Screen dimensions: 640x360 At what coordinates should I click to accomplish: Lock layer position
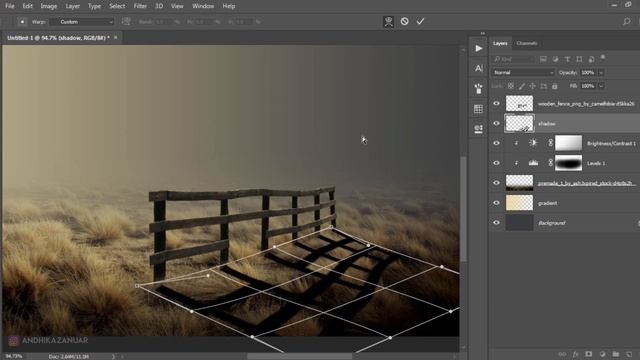pos(532,86)
